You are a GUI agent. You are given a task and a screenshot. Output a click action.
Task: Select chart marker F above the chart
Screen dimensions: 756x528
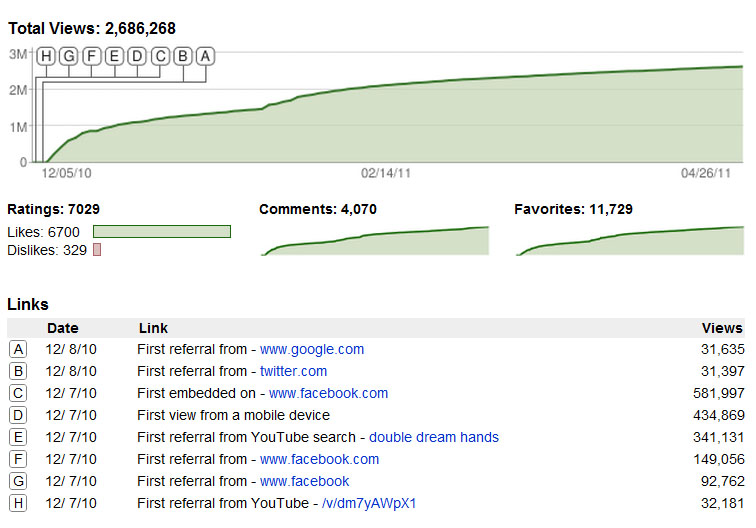(x=92, y=56)
